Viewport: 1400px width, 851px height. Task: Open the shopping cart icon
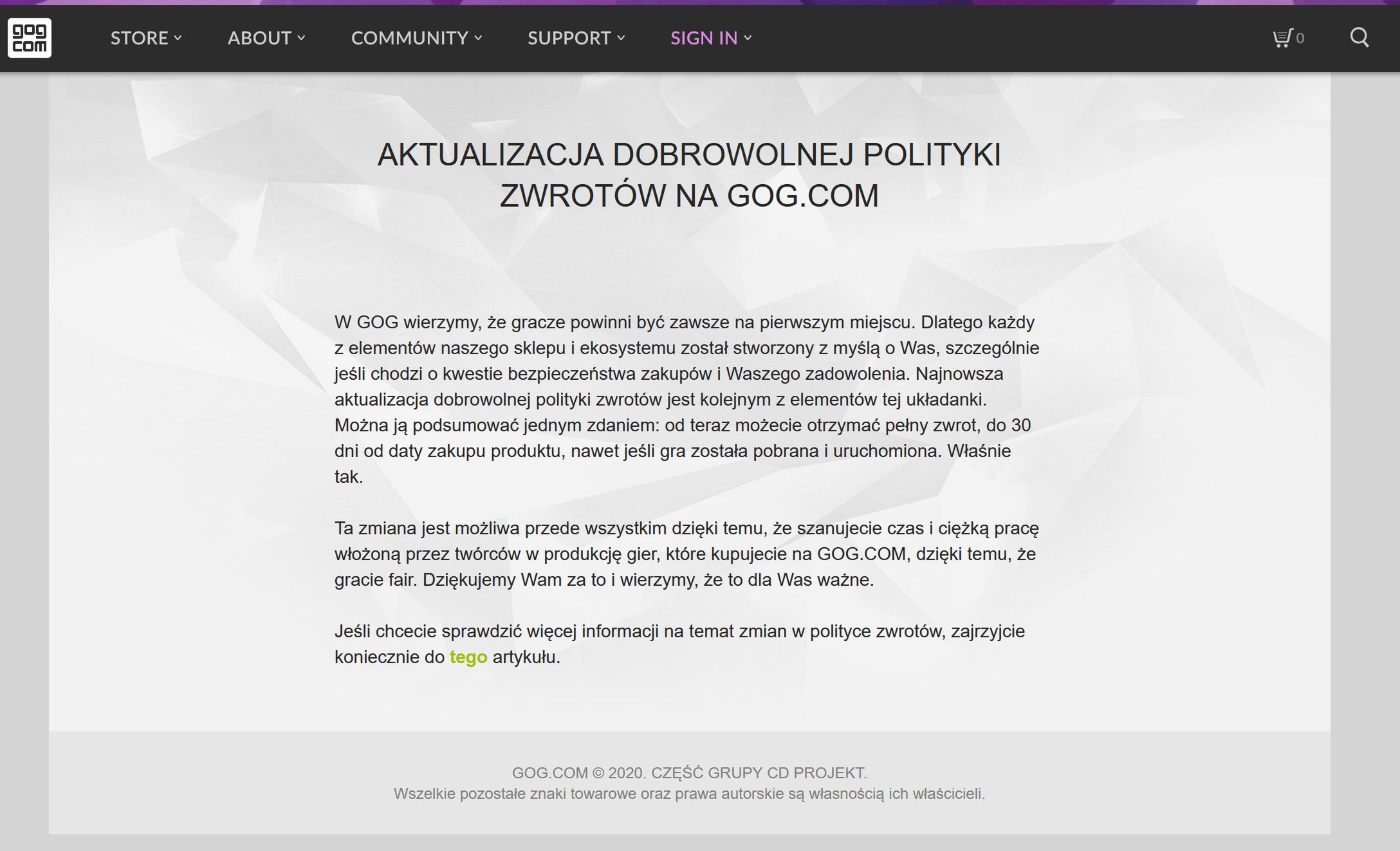1282,38
